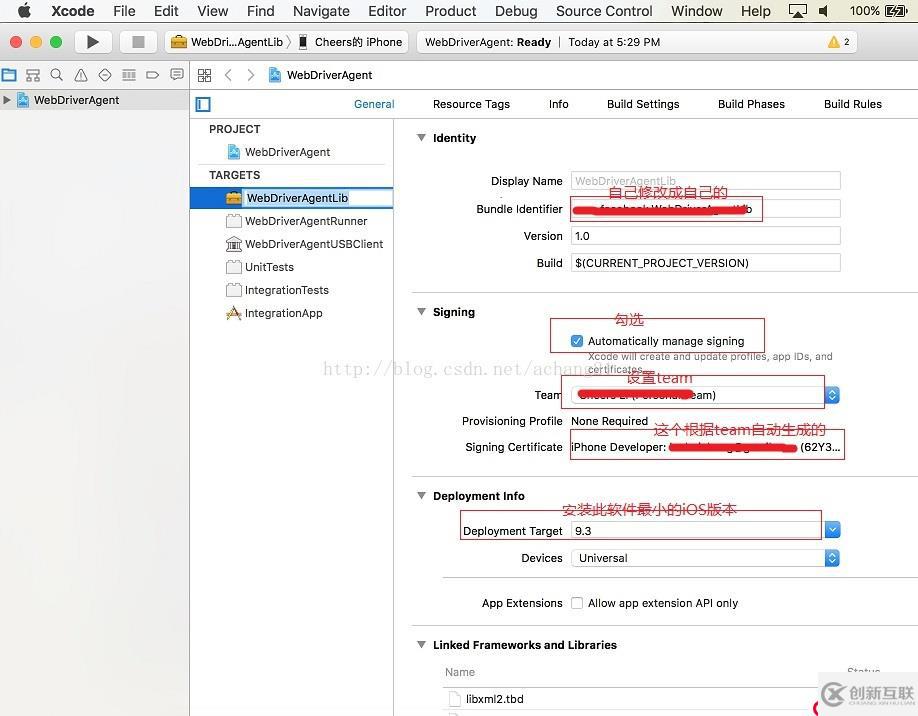Toggle the project and targets list sidebar icon

[204, 104]
